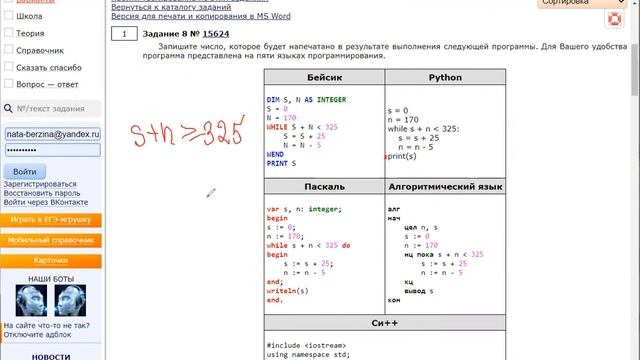Open Вернуться к каталогу заданий link
The height and width of the screenshot is (360, 640).
[x=171, y=7]
